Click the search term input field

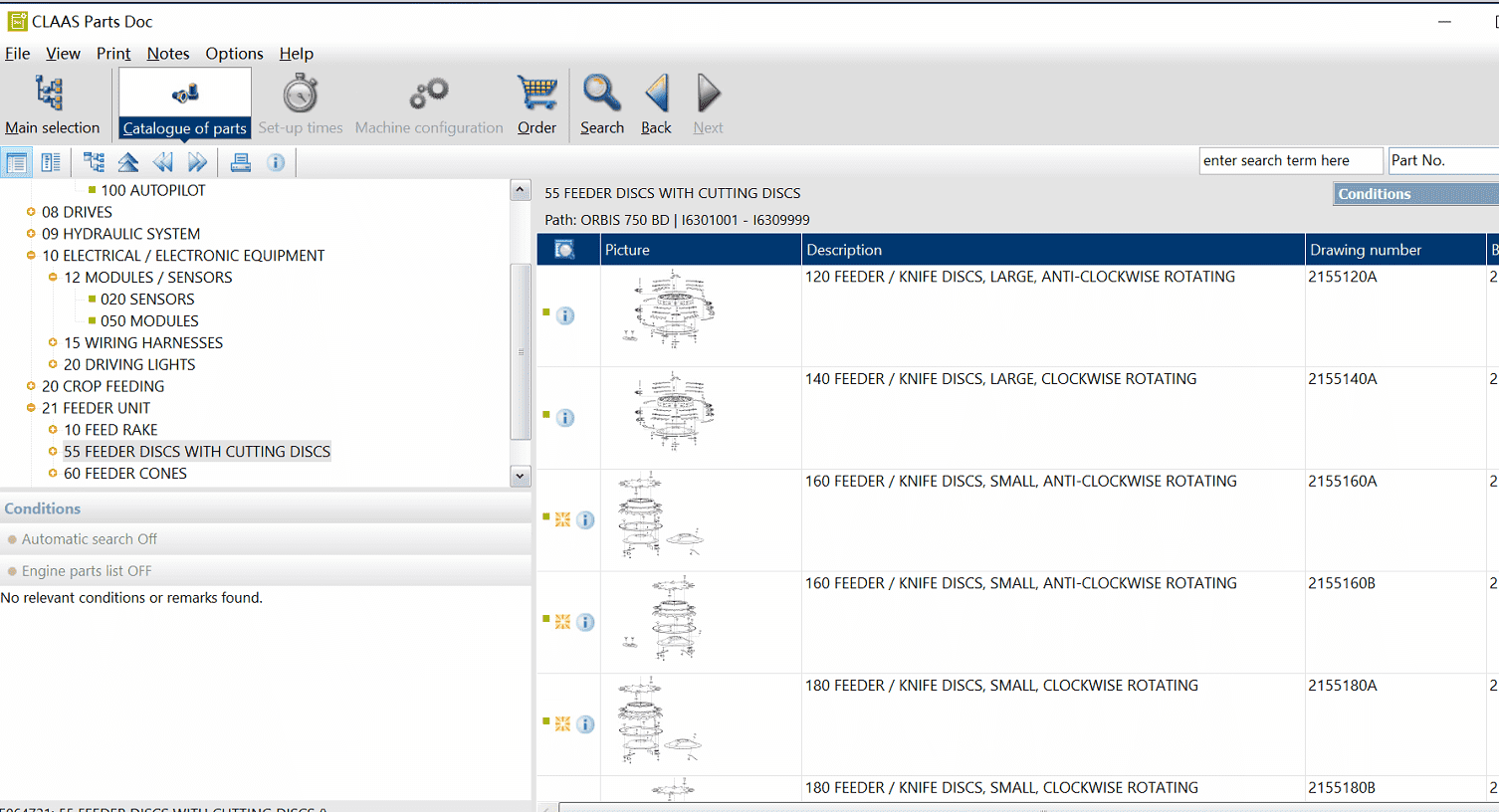tap(1291, 160)
